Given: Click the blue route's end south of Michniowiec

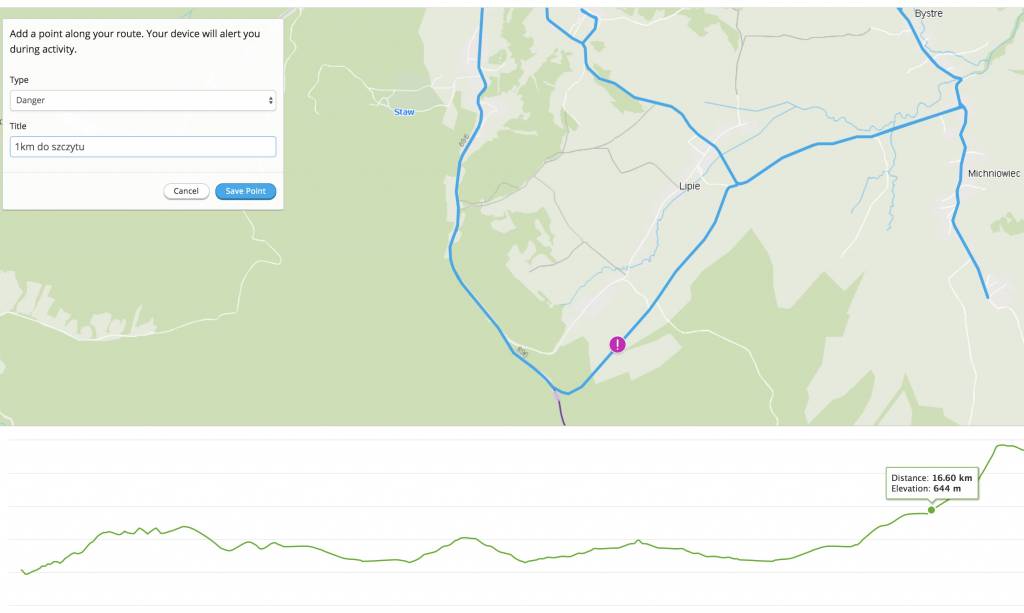Looking at the screenshot, I should click(987, 297).
